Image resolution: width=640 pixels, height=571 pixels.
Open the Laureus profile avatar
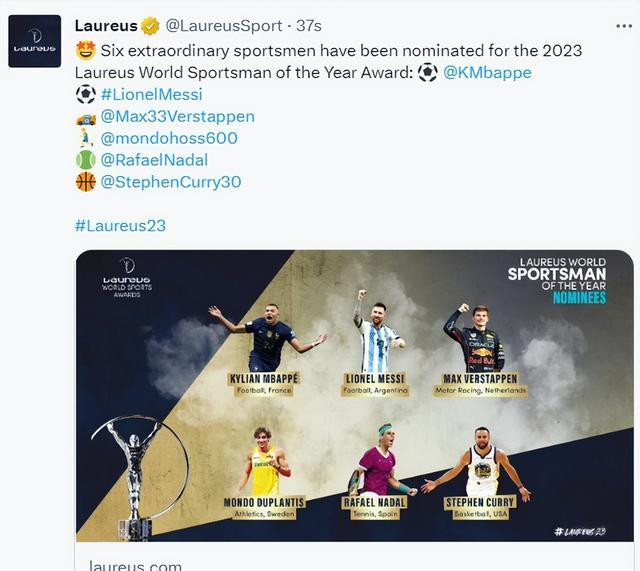pos(35,41)
